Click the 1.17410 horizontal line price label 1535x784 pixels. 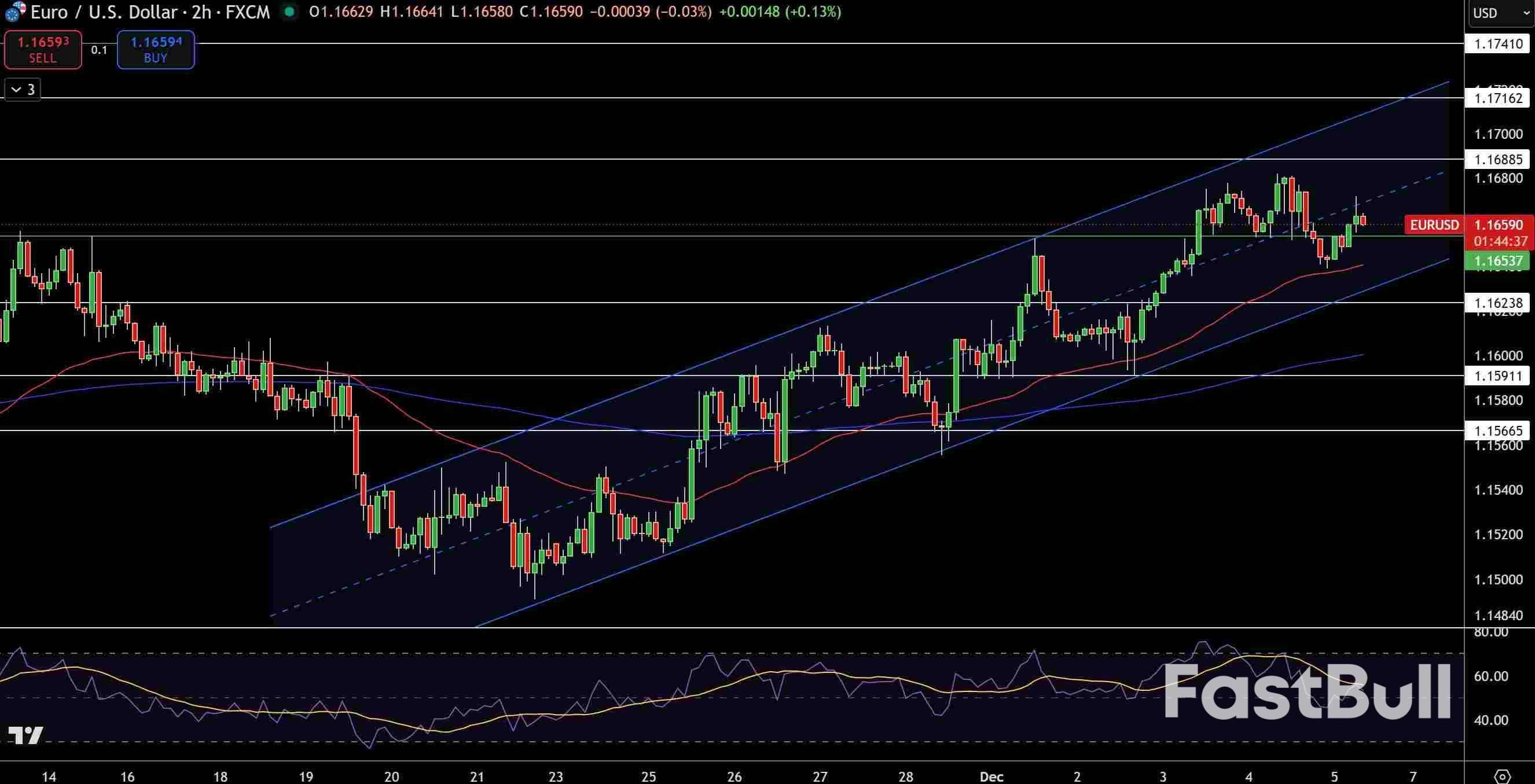pos(1498,43)
